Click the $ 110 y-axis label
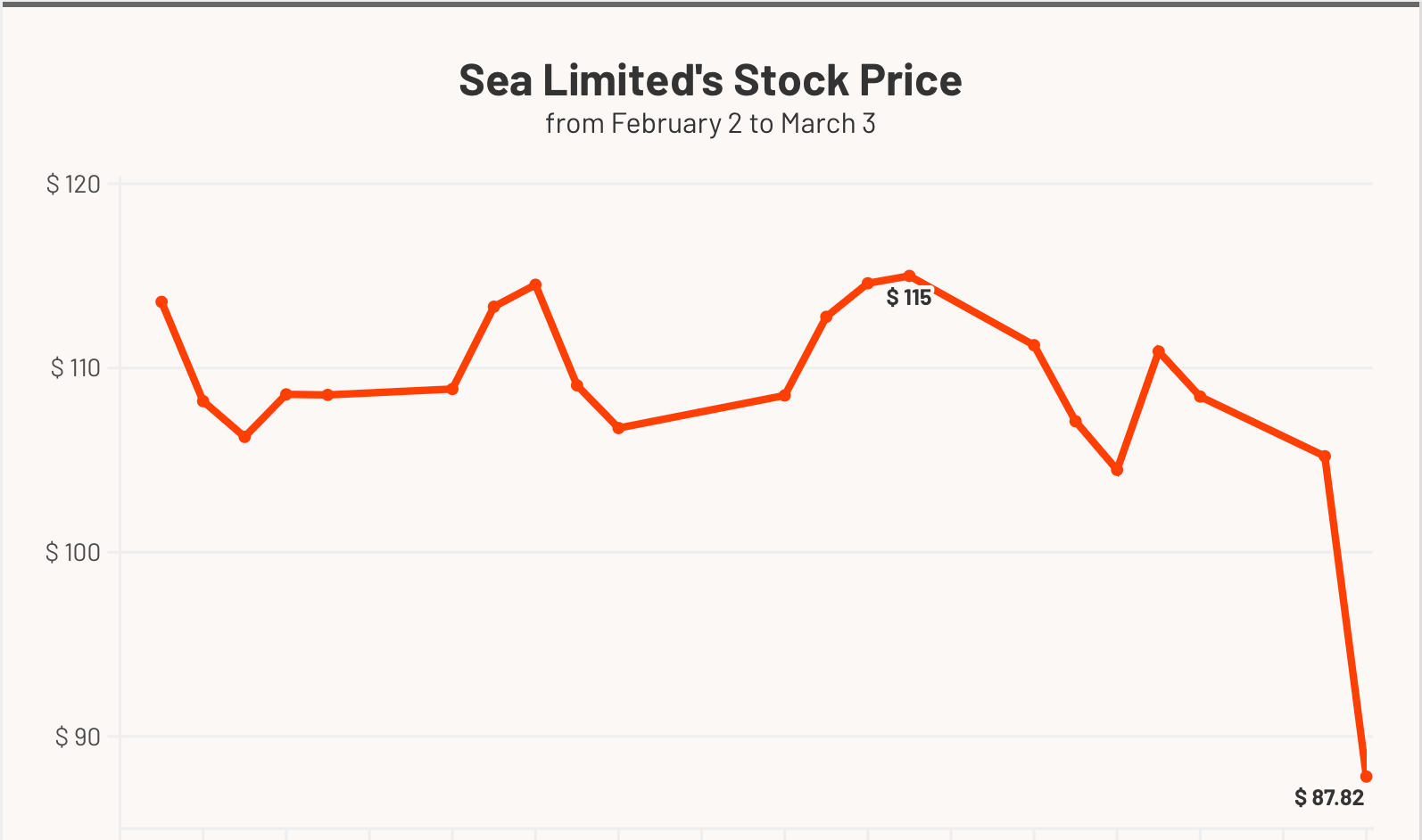This screenshot has width=1422, height=840. tap(75, 367)
